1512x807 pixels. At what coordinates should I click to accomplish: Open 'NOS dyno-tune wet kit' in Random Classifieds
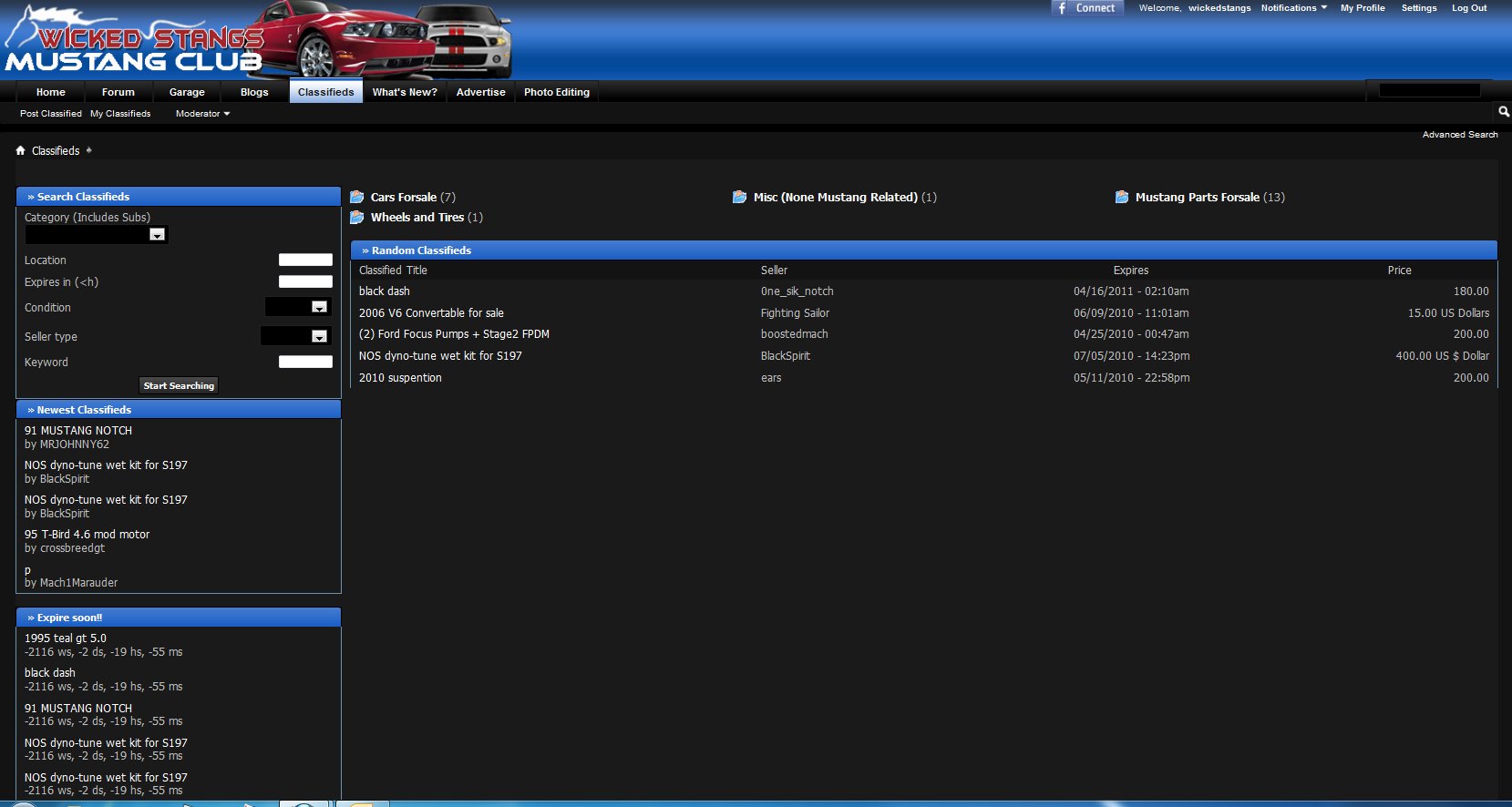point(440,356)
